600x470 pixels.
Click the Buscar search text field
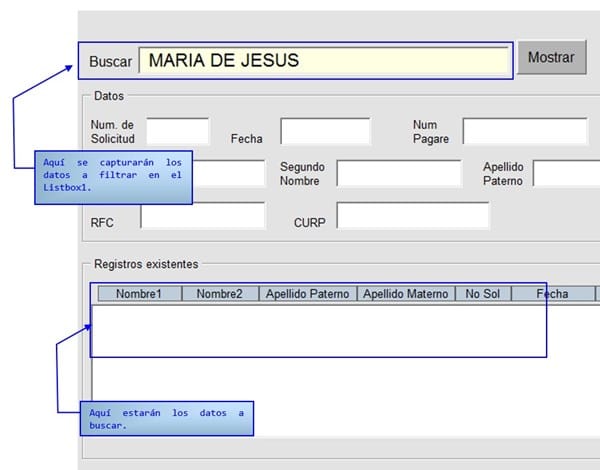[x=323, y=61]
